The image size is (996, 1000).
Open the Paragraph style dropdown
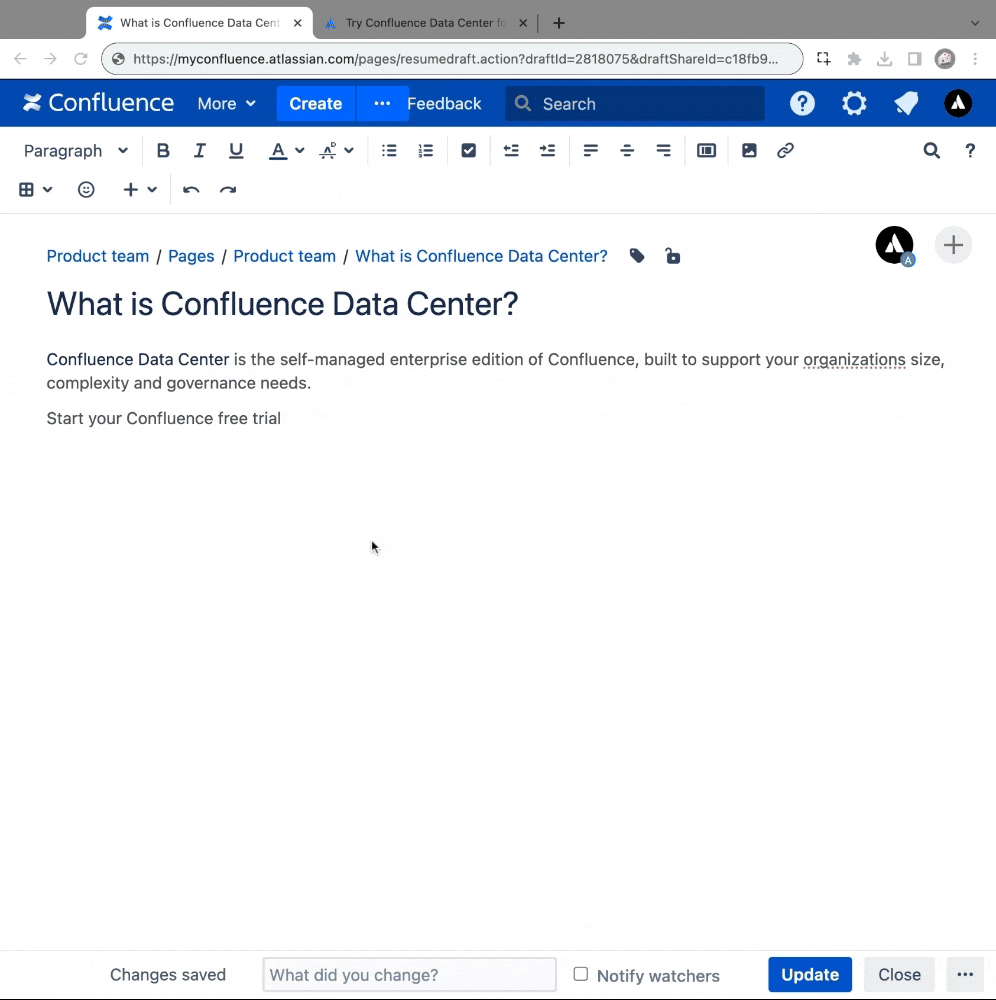tap(76, 151)
